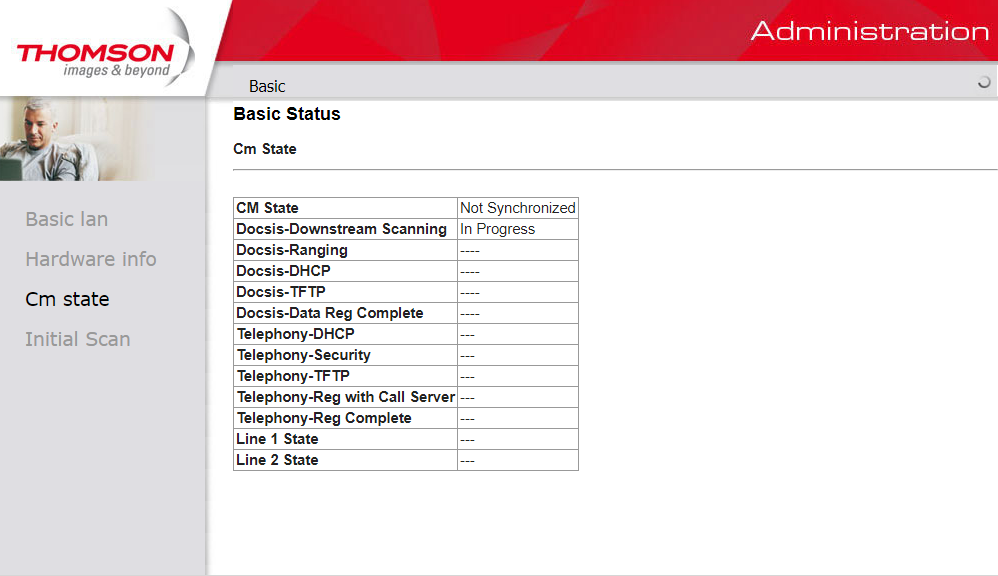Click the Telephony-Security row label
The height and width of the screenshot is (576, 998).
point(303,355)
